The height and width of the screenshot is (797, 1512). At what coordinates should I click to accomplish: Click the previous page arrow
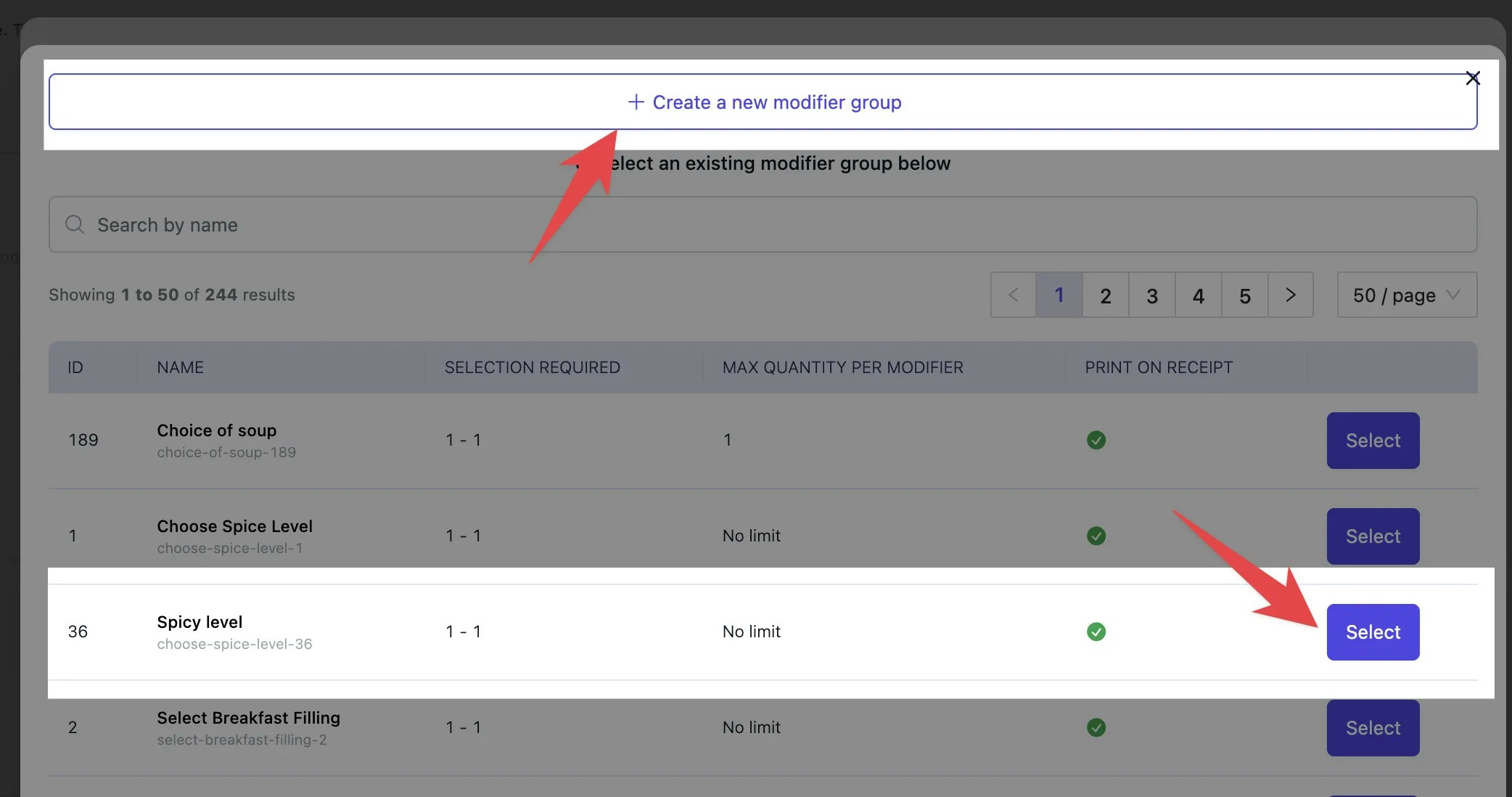pyautogui.click(x=1013, y=295)
